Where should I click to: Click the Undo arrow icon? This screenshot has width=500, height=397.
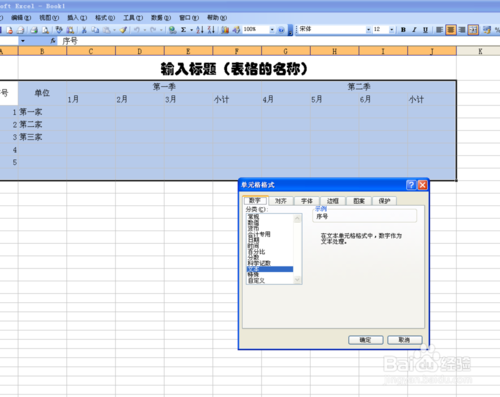tap(137, 30)
